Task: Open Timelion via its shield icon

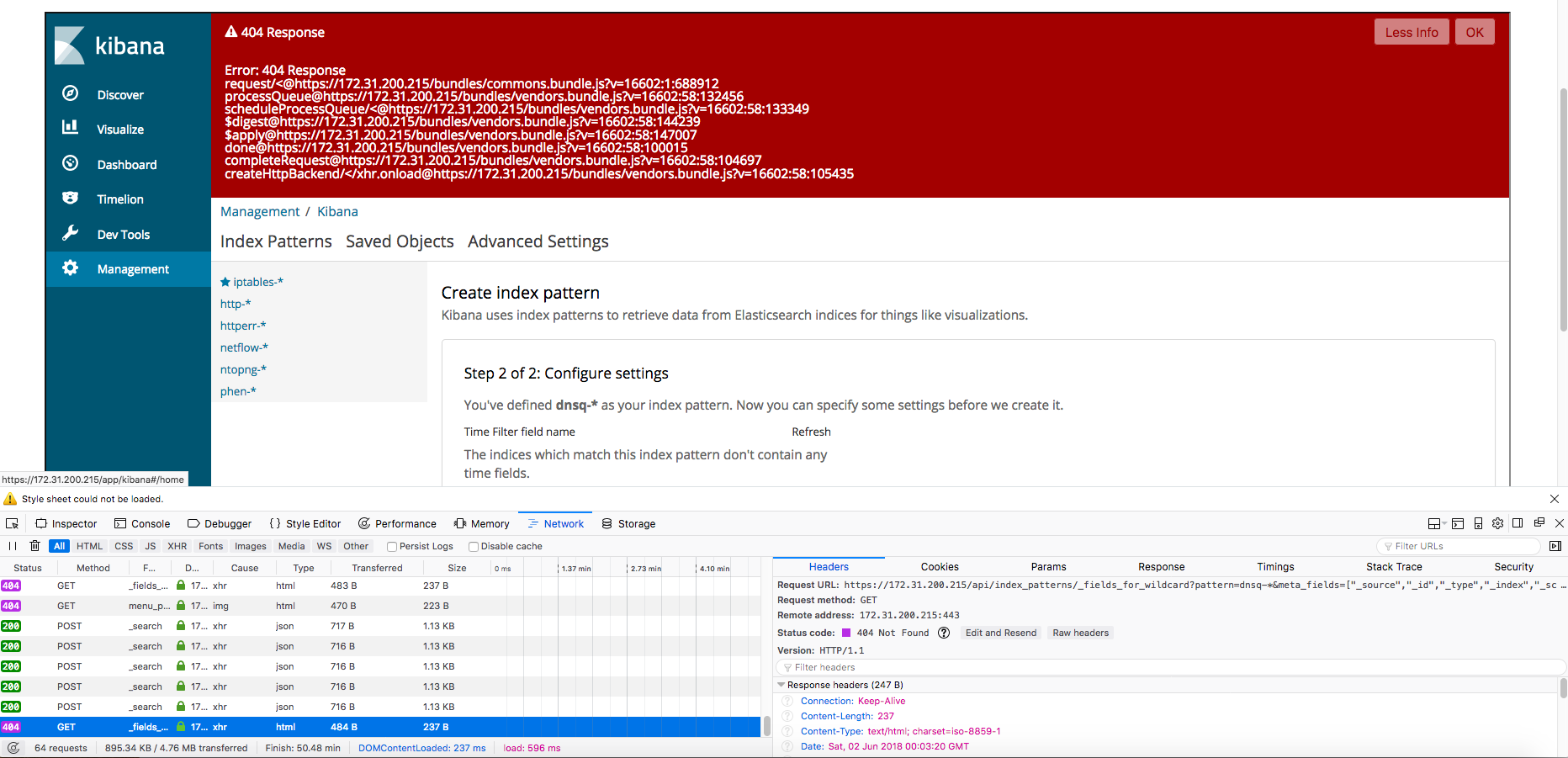Action: tap(71, 199)
